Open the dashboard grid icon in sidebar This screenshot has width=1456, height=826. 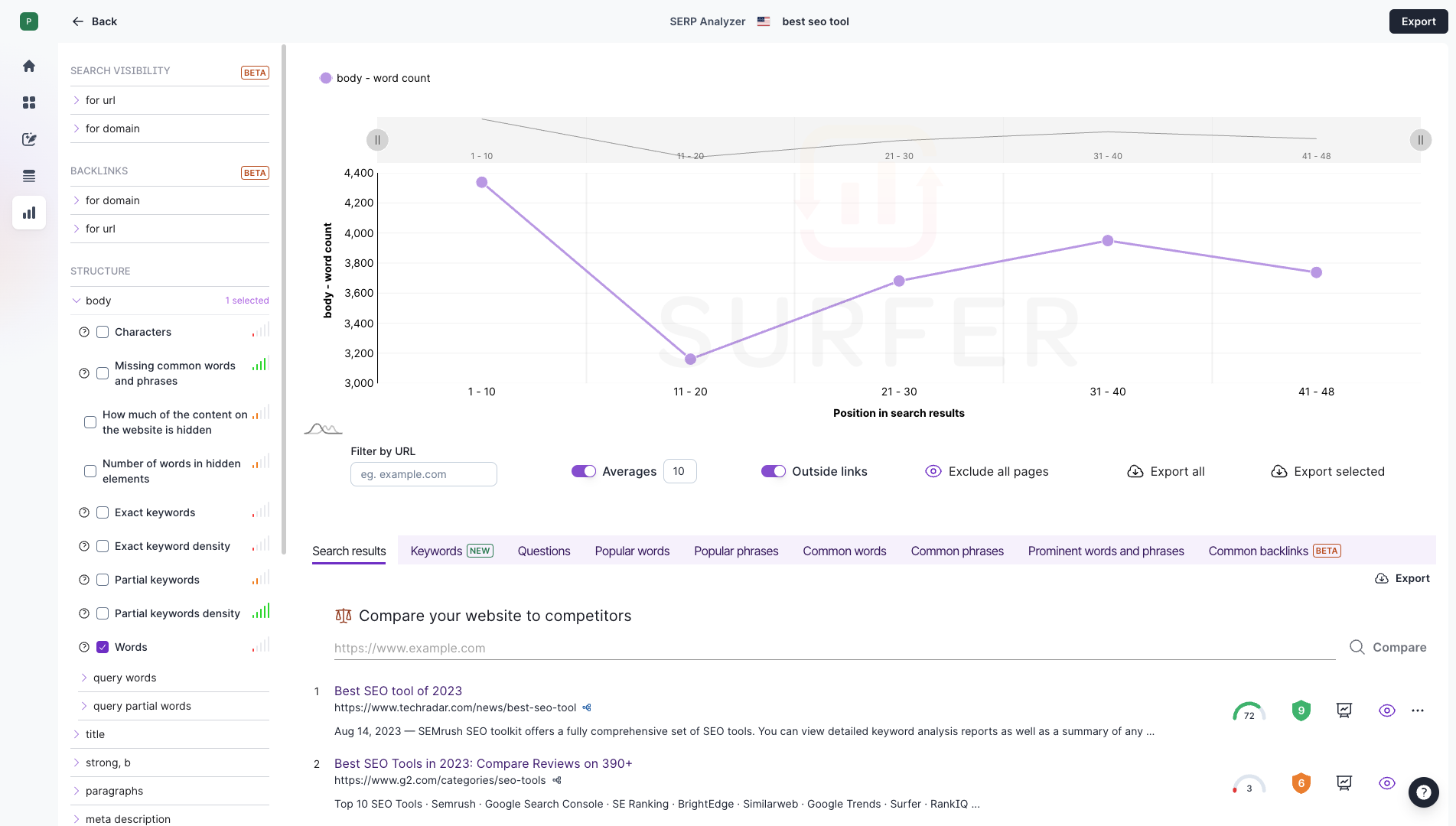pos(28,102)
